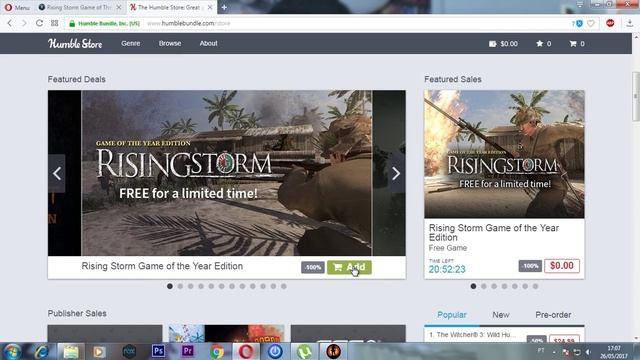Open Featured Sales Rising Storm title link

(494, 233)
